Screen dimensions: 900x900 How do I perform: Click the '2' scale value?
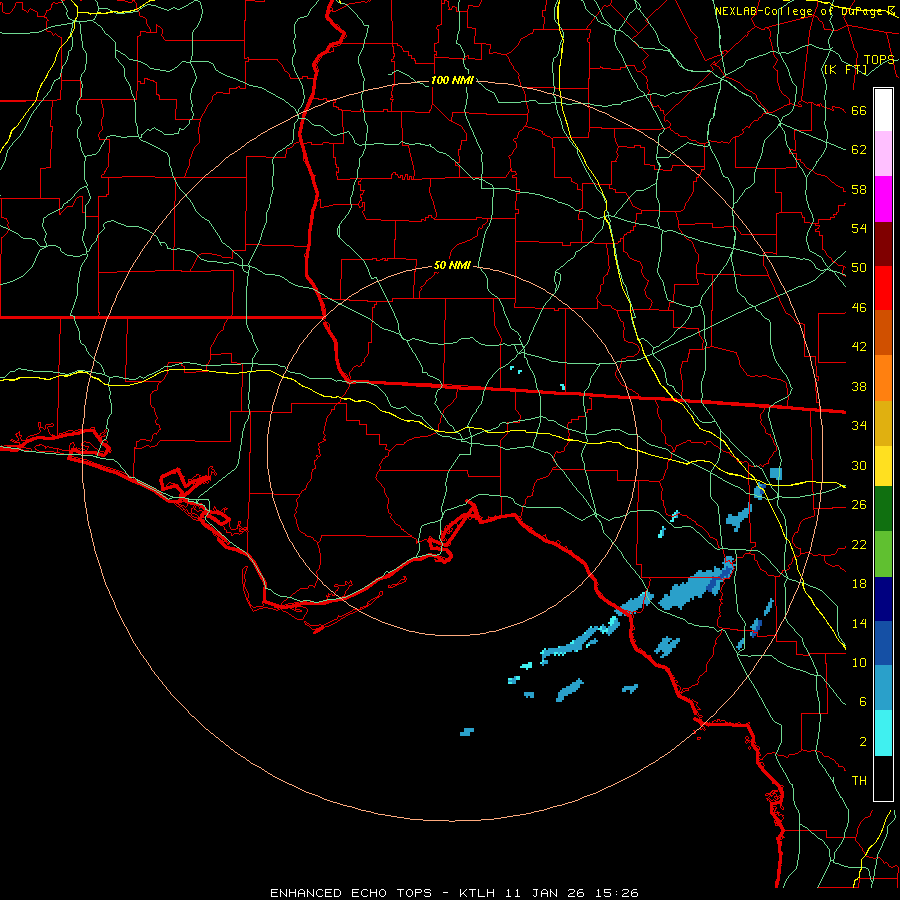(x=863, y=742)
